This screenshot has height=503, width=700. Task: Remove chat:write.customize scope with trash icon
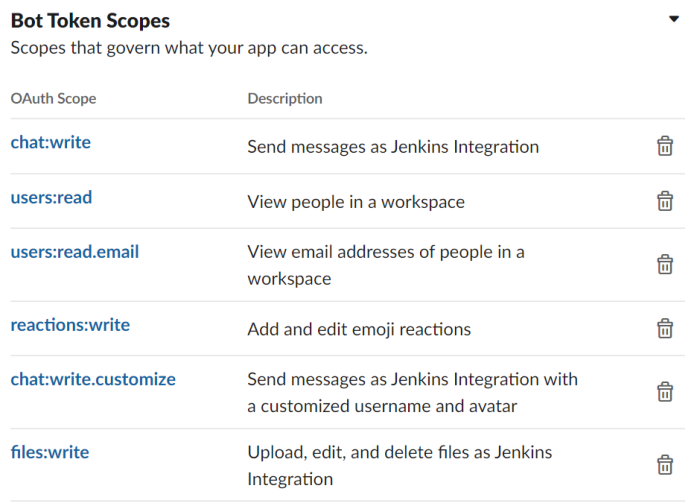(x=665, y=392)
